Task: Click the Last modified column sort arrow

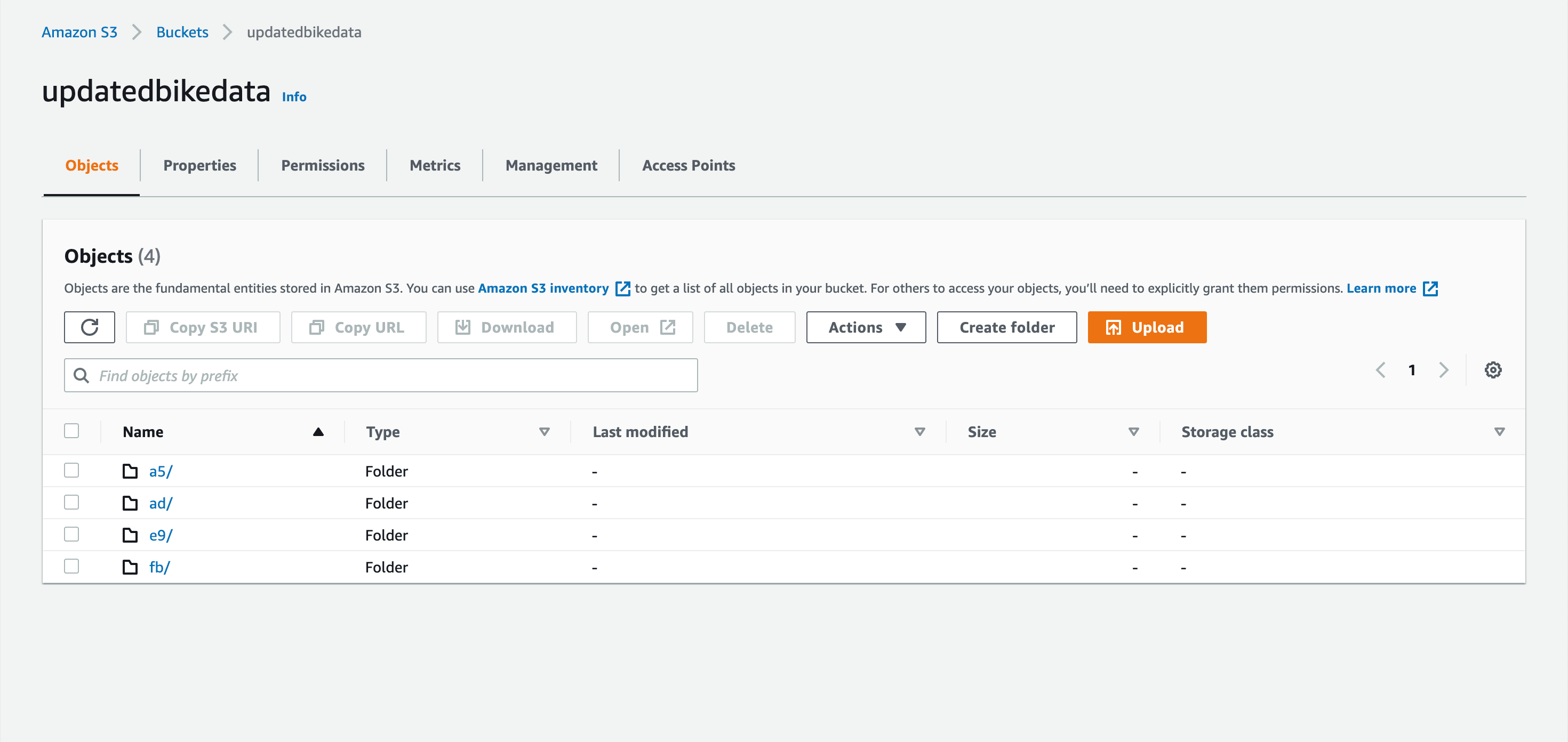Action: click(919, 432)
